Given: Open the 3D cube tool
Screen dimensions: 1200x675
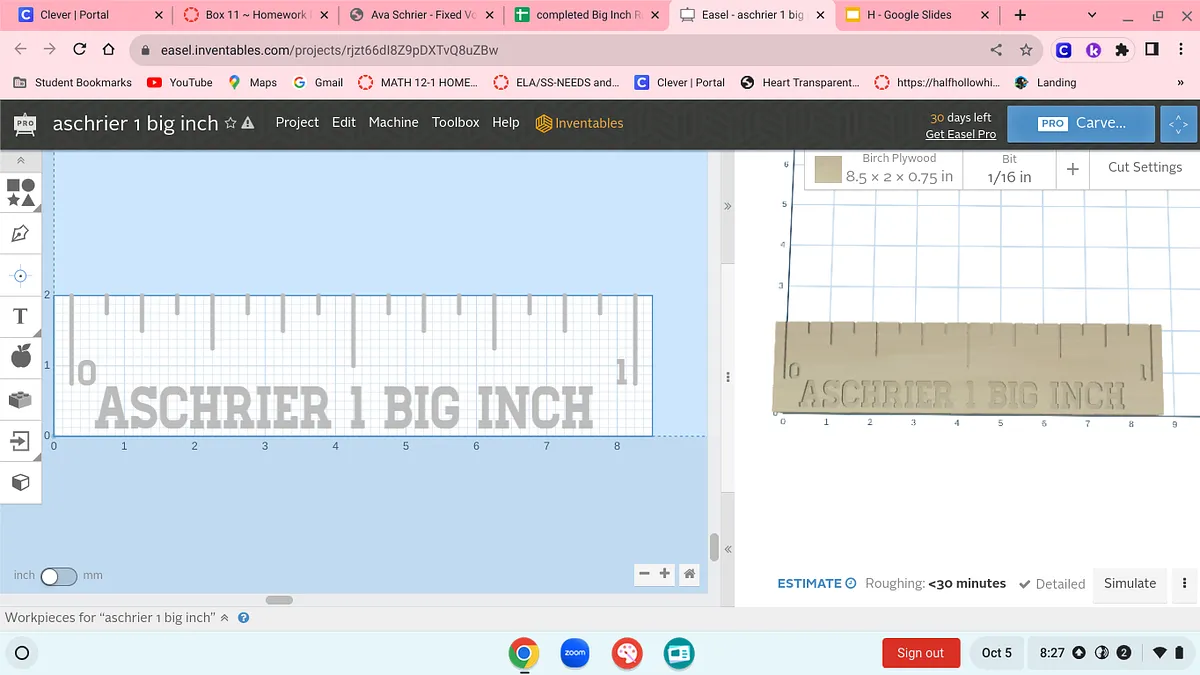Looking at the screenshot, I should tap(20, 483).
